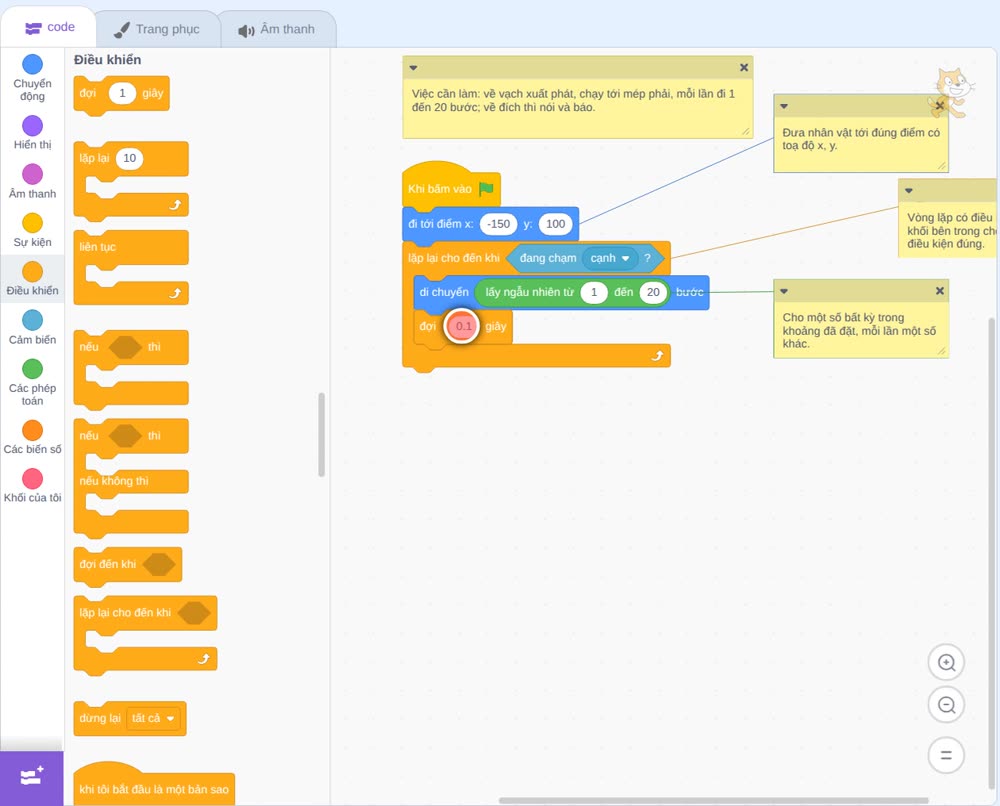This screenshot has width=1000, height=806.
Task: Click the x value -150 field
Action: coord(498,224)
